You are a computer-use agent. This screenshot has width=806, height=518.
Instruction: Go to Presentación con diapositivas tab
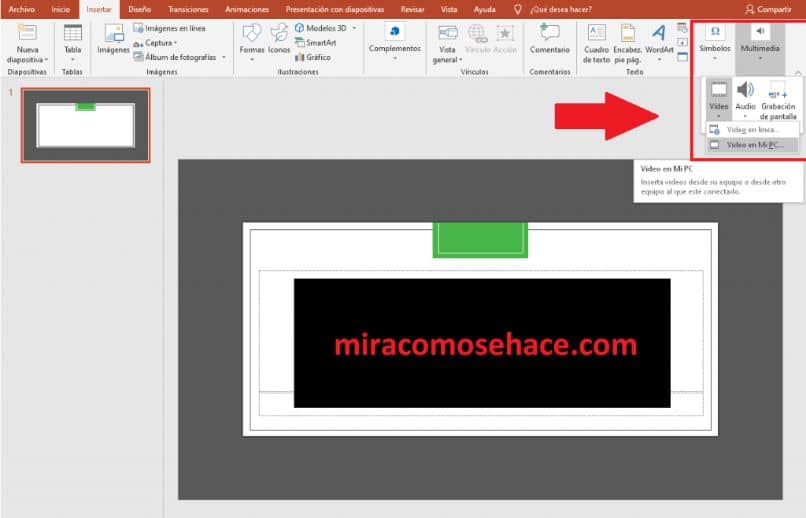click(x=335, y=9)
